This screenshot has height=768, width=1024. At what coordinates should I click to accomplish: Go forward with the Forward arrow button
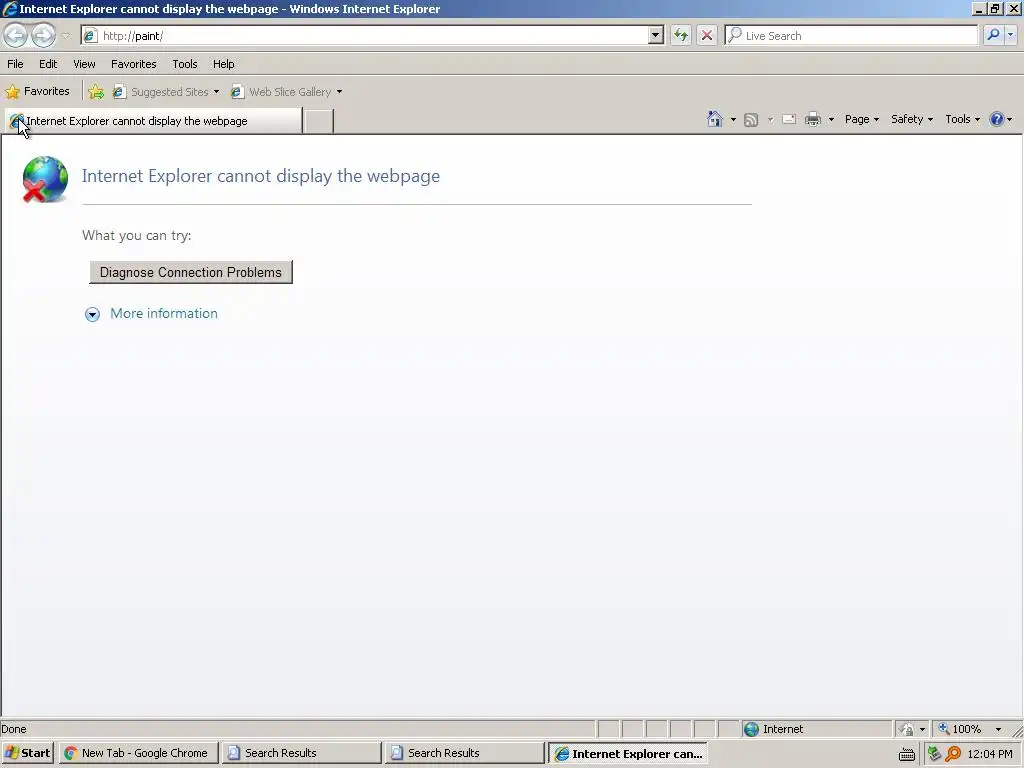tap(44, 35)
